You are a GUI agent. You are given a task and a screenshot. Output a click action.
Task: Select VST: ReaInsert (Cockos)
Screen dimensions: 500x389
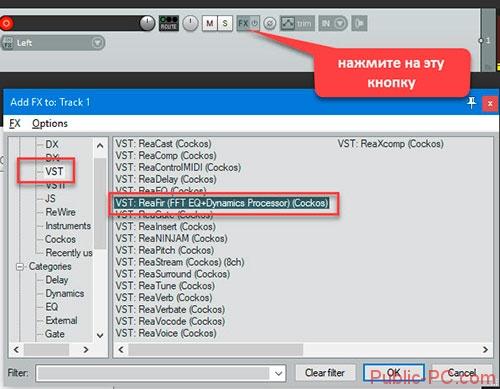point(165,227)
